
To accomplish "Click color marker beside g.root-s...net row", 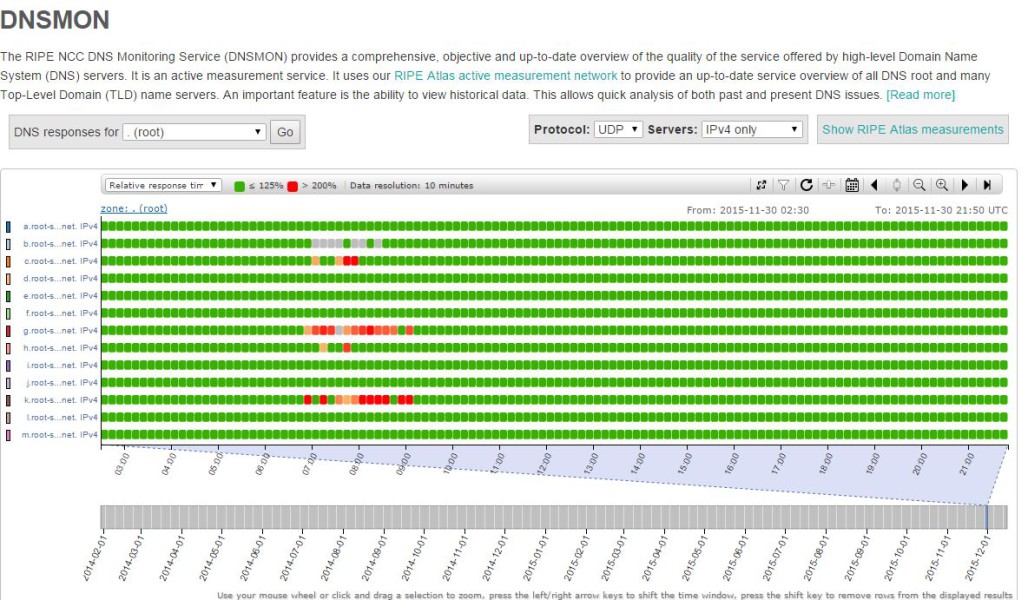I will (x=8, y=330).
